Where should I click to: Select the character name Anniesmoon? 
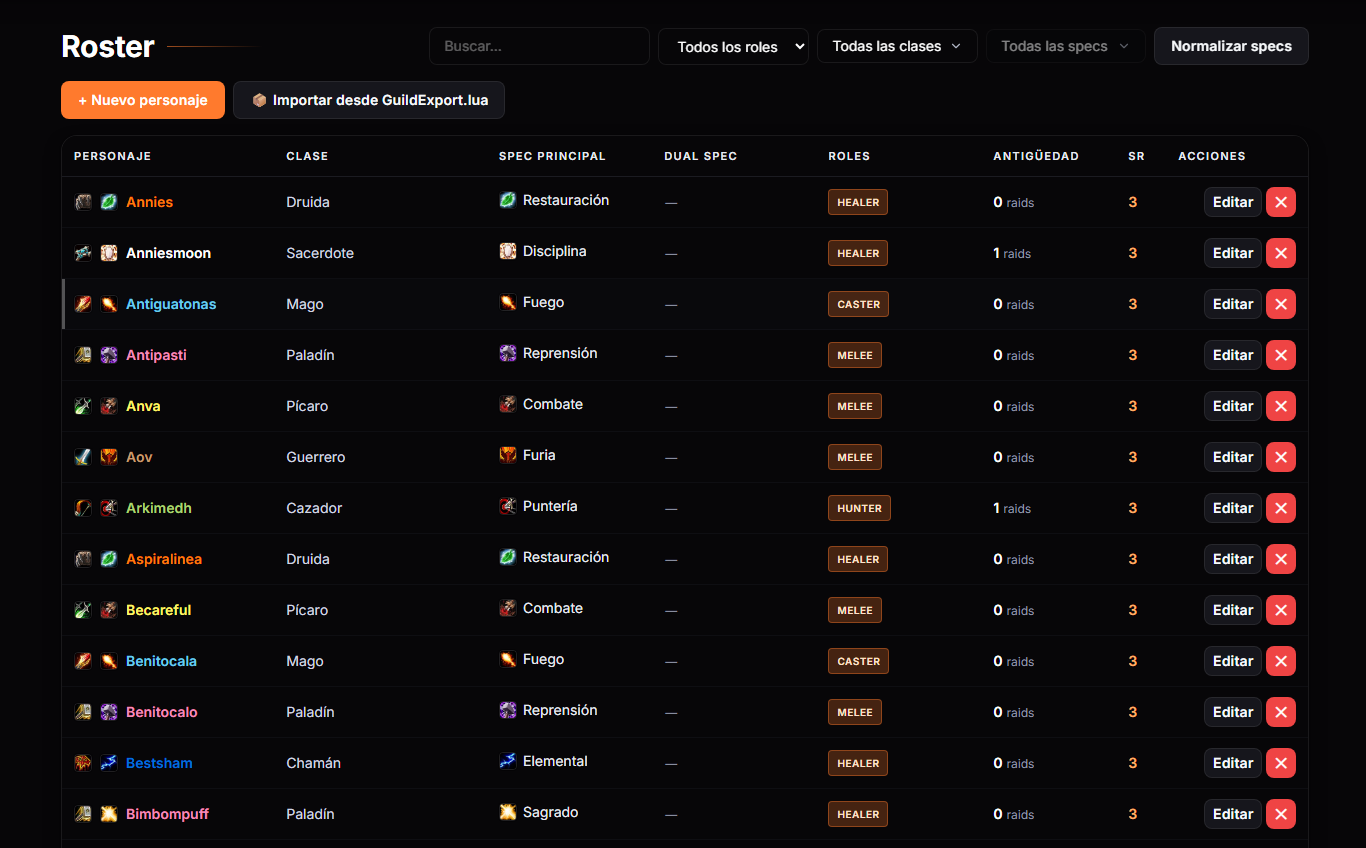point(168,253)
